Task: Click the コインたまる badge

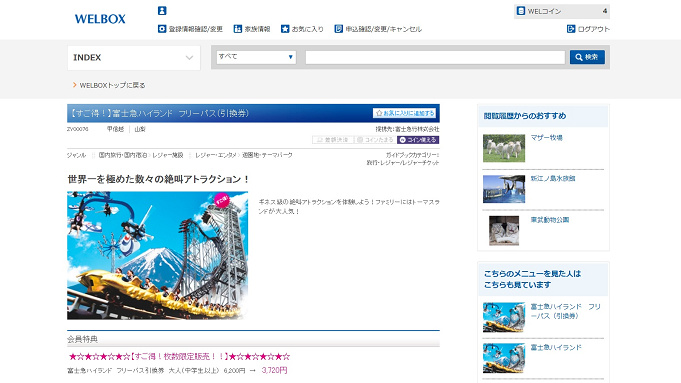Action: point(375,140)
